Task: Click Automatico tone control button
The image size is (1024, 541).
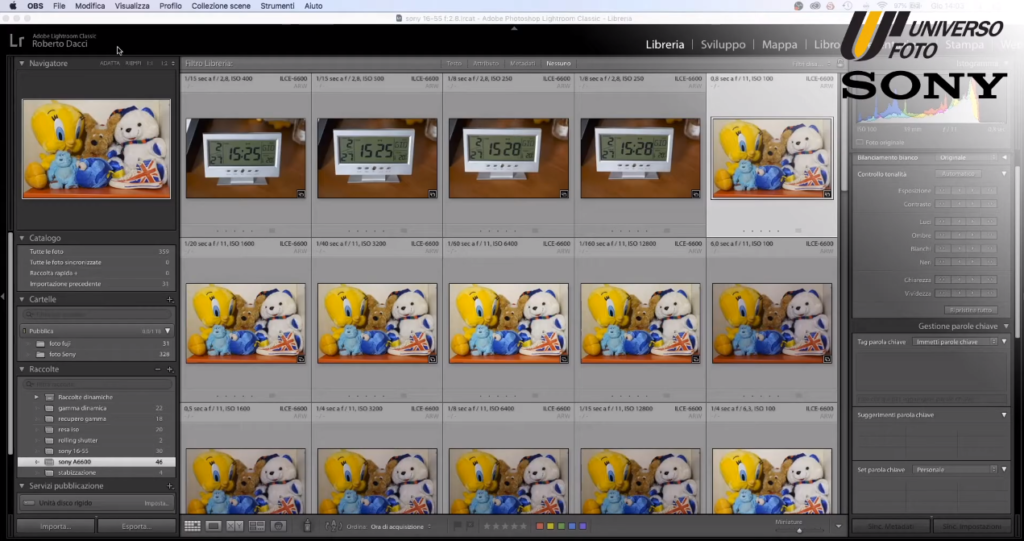Action: tap(957, 174)
